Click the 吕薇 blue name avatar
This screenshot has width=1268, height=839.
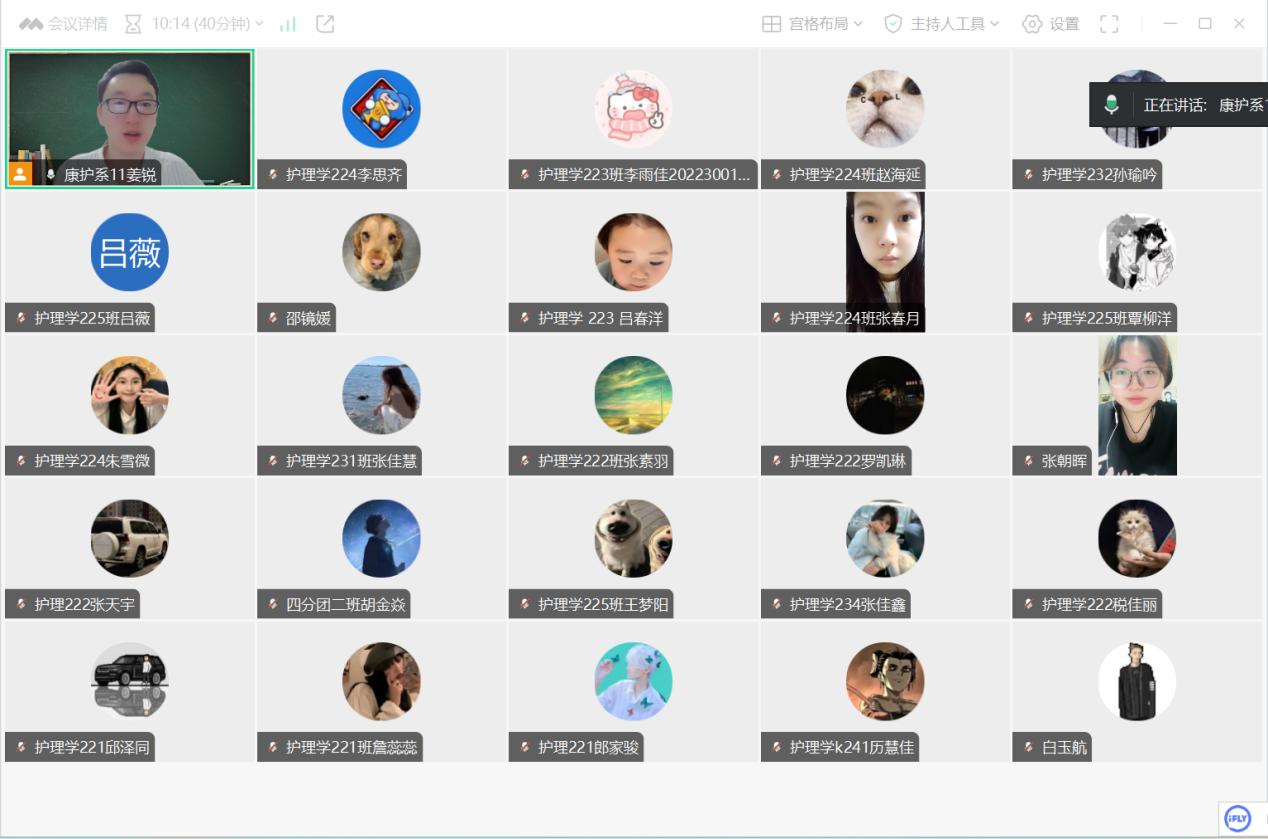130,252
